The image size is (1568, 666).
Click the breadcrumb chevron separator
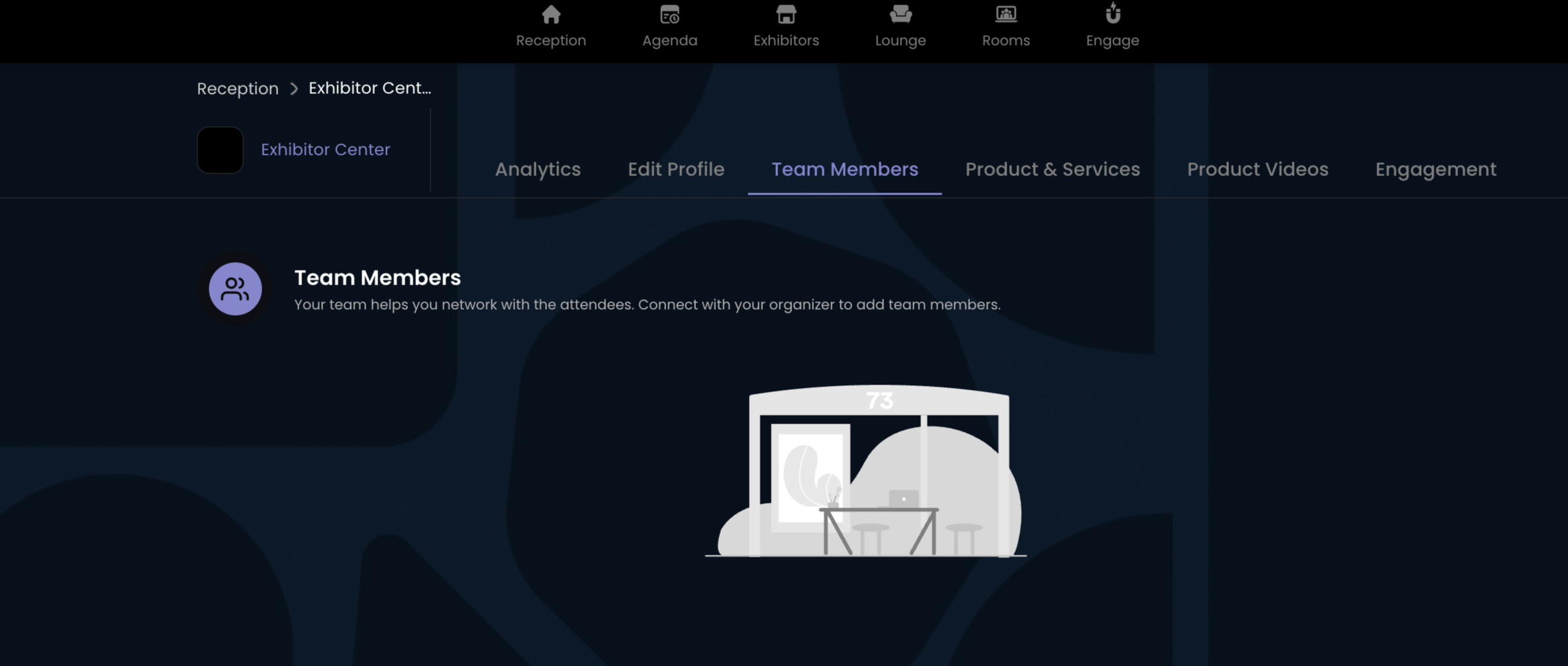294,89
